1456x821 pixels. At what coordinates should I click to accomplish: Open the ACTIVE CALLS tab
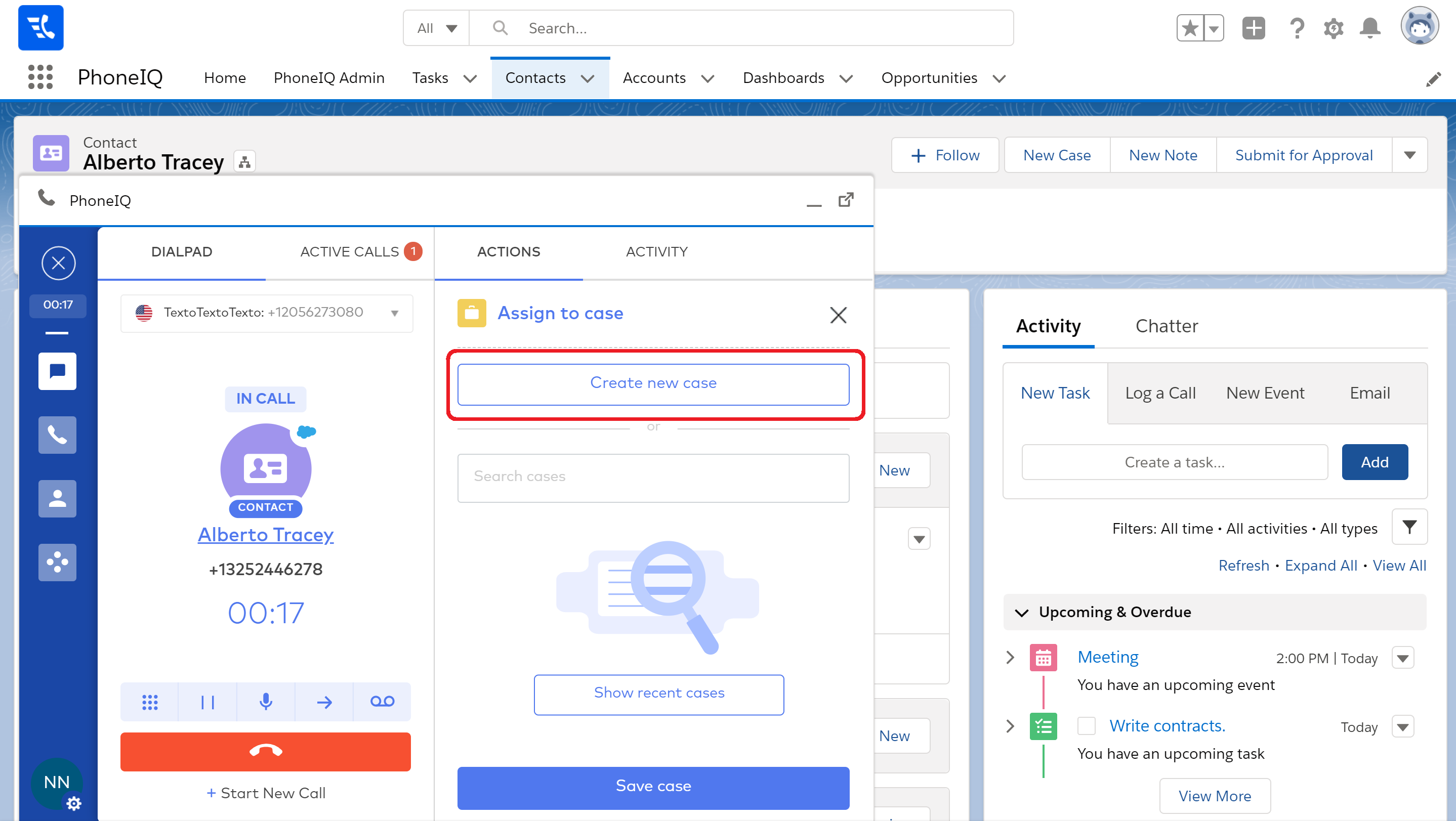tap(350, 252)
